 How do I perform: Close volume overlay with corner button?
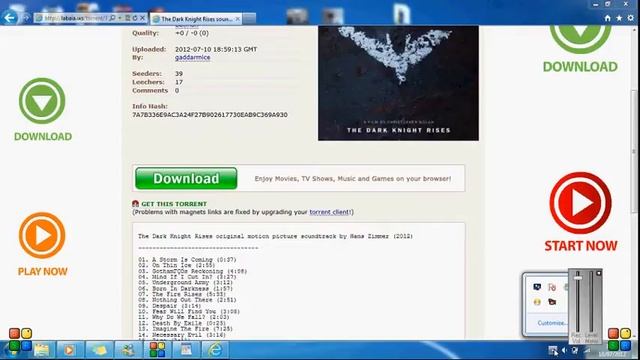click(x=598, y=273)
